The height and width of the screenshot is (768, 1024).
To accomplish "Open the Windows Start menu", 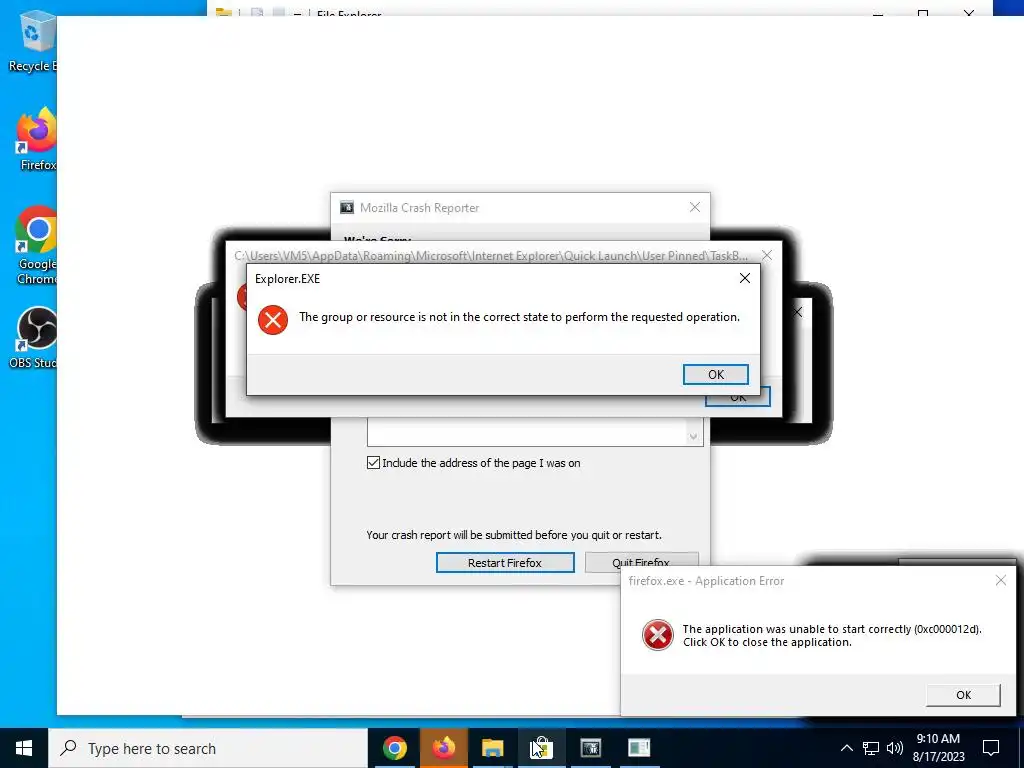I will coord(24,748).
